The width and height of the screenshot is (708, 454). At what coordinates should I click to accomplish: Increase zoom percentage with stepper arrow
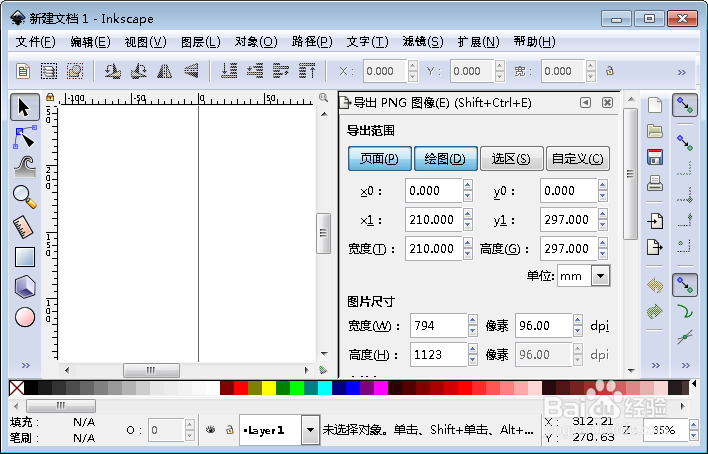[694, 425]
